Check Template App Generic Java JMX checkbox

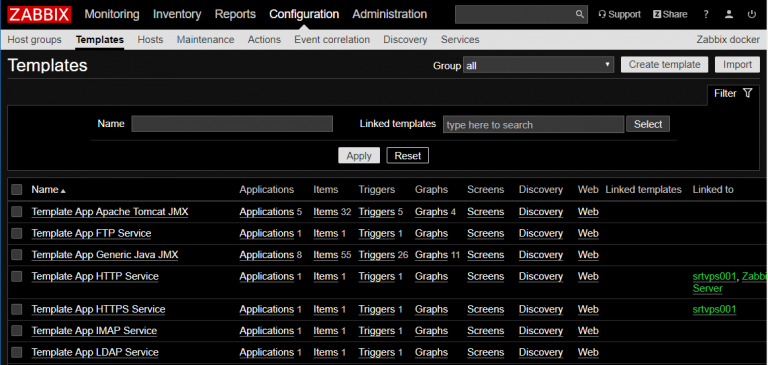[17, 255]
